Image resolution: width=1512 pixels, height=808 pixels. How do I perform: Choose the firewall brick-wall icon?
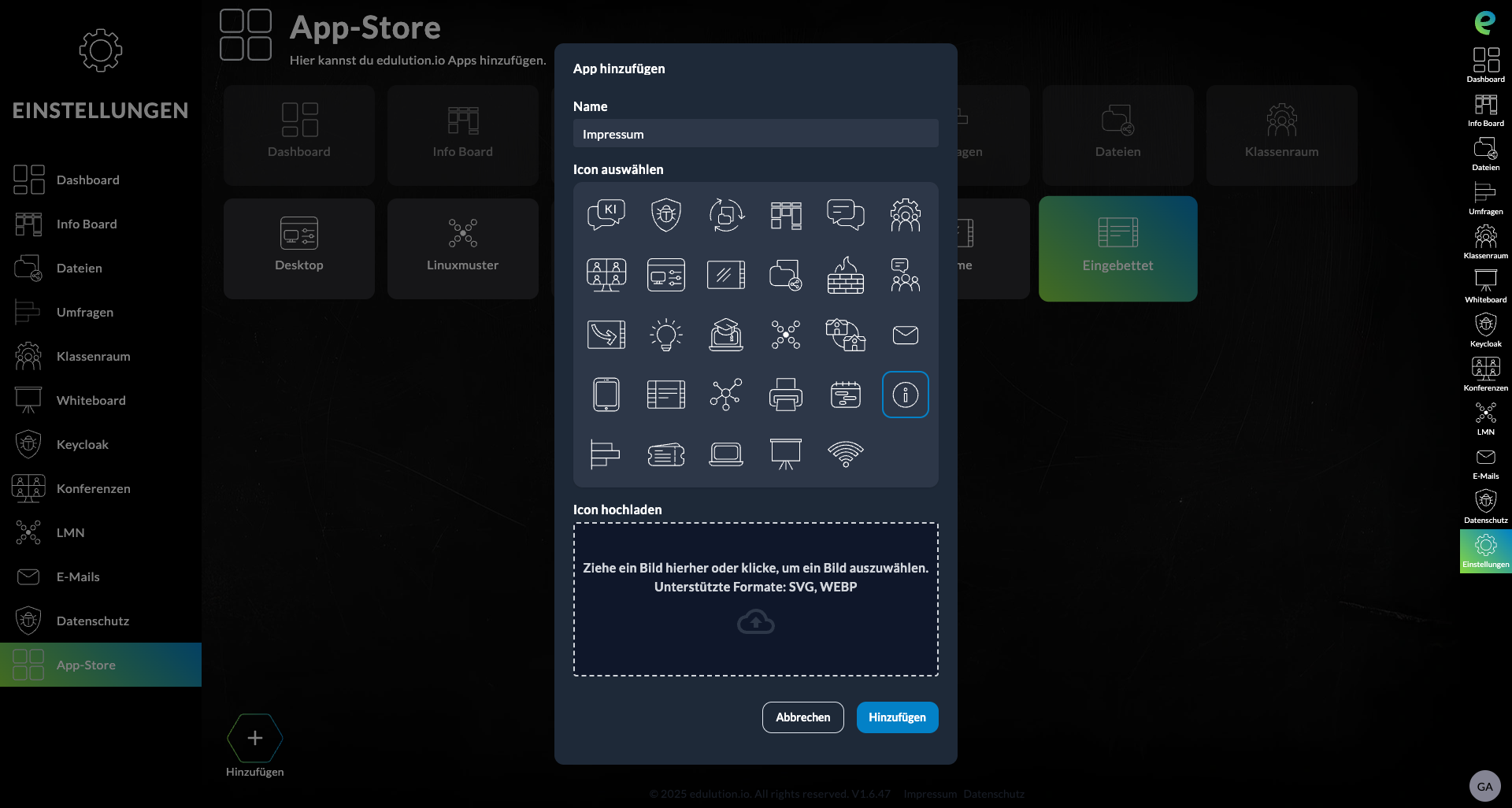[x=846, y=275]
